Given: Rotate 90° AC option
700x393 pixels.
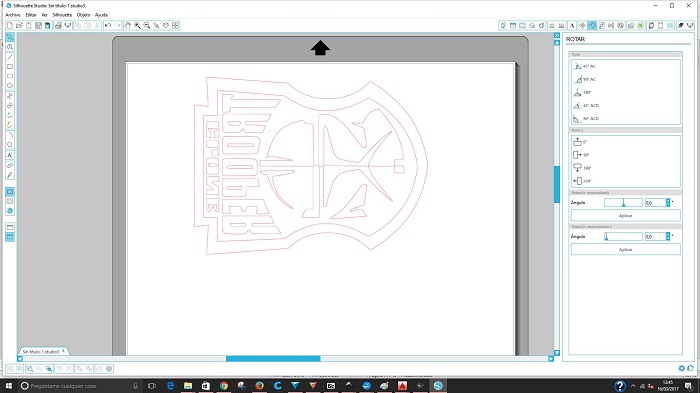Looking at the screenshot, I should tap(584, 79).
